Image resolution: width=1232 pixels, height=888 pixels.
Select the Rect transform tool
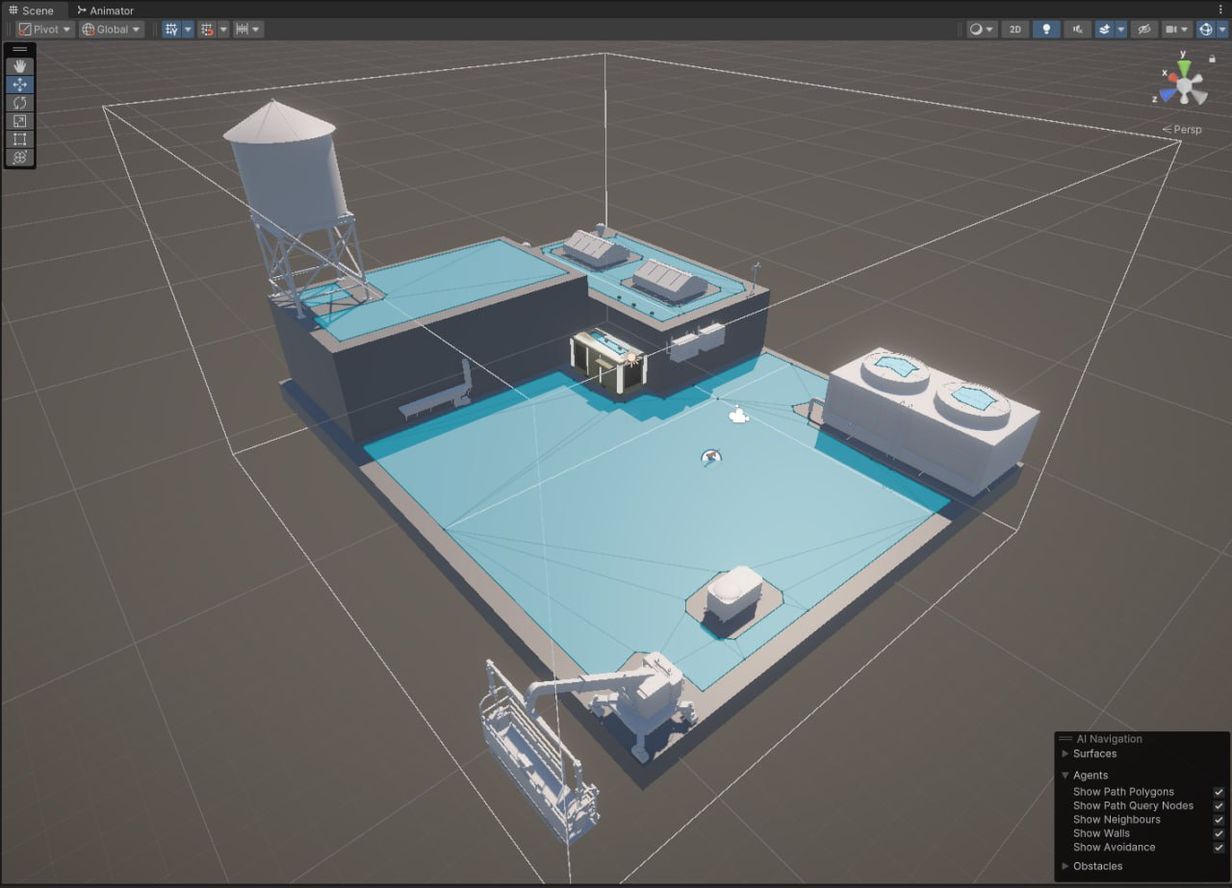click(x=20, y=139)
